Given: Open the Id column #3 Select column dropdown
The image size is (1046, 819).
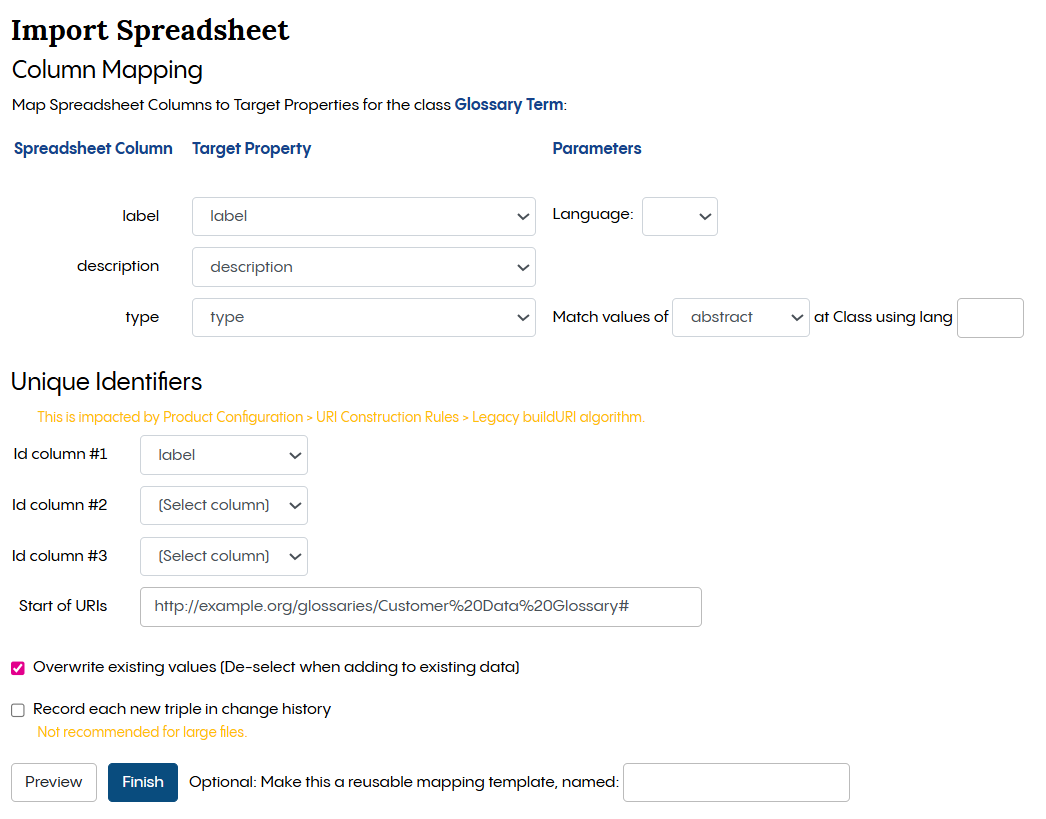Looking at the screenshot, I should 223,556.
